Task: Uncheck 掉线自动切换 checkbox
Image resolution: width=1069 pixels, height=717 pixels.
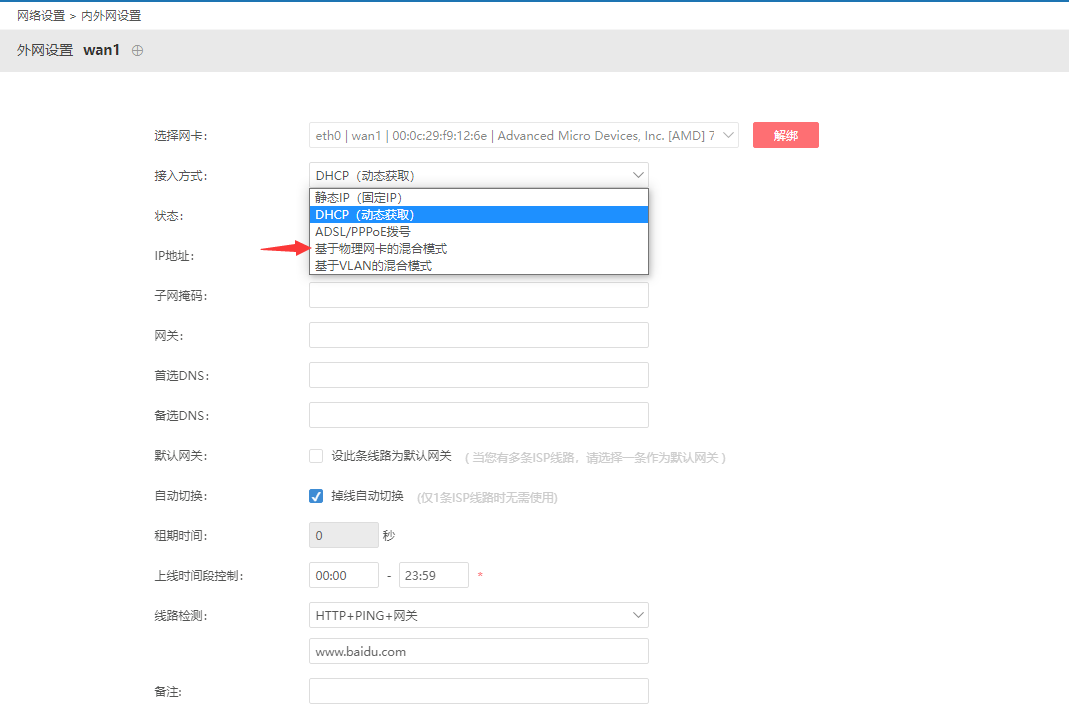Action: [316, 496]
